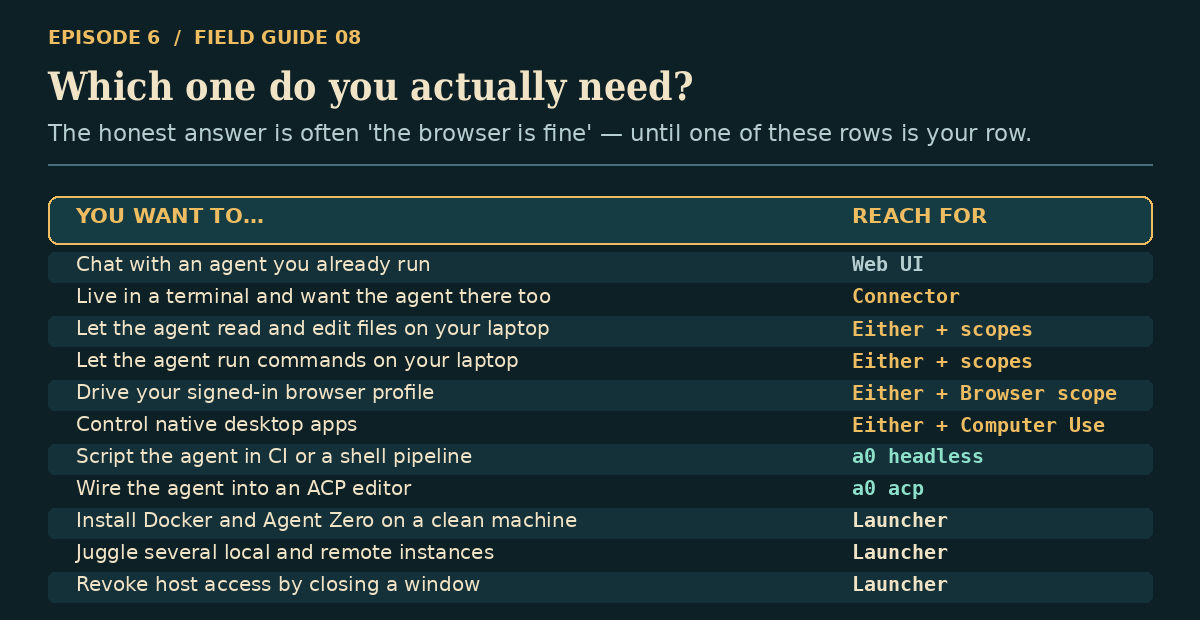Click 'Wire the agent into an ACP editor'
This screenshot has height=620, width=1200.
244,489
